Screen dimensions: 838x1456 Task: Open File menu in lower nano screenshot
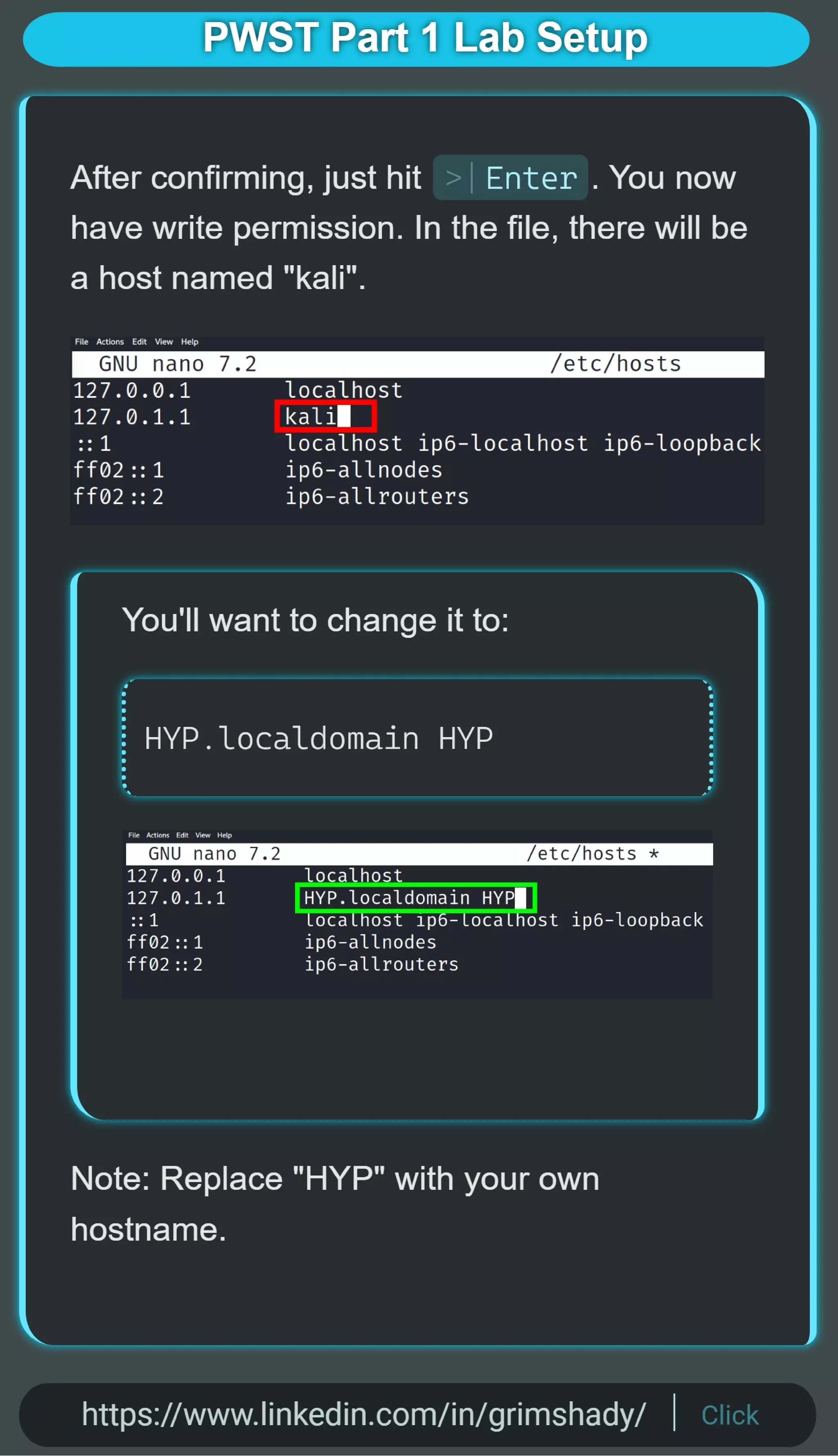point(133,835)
